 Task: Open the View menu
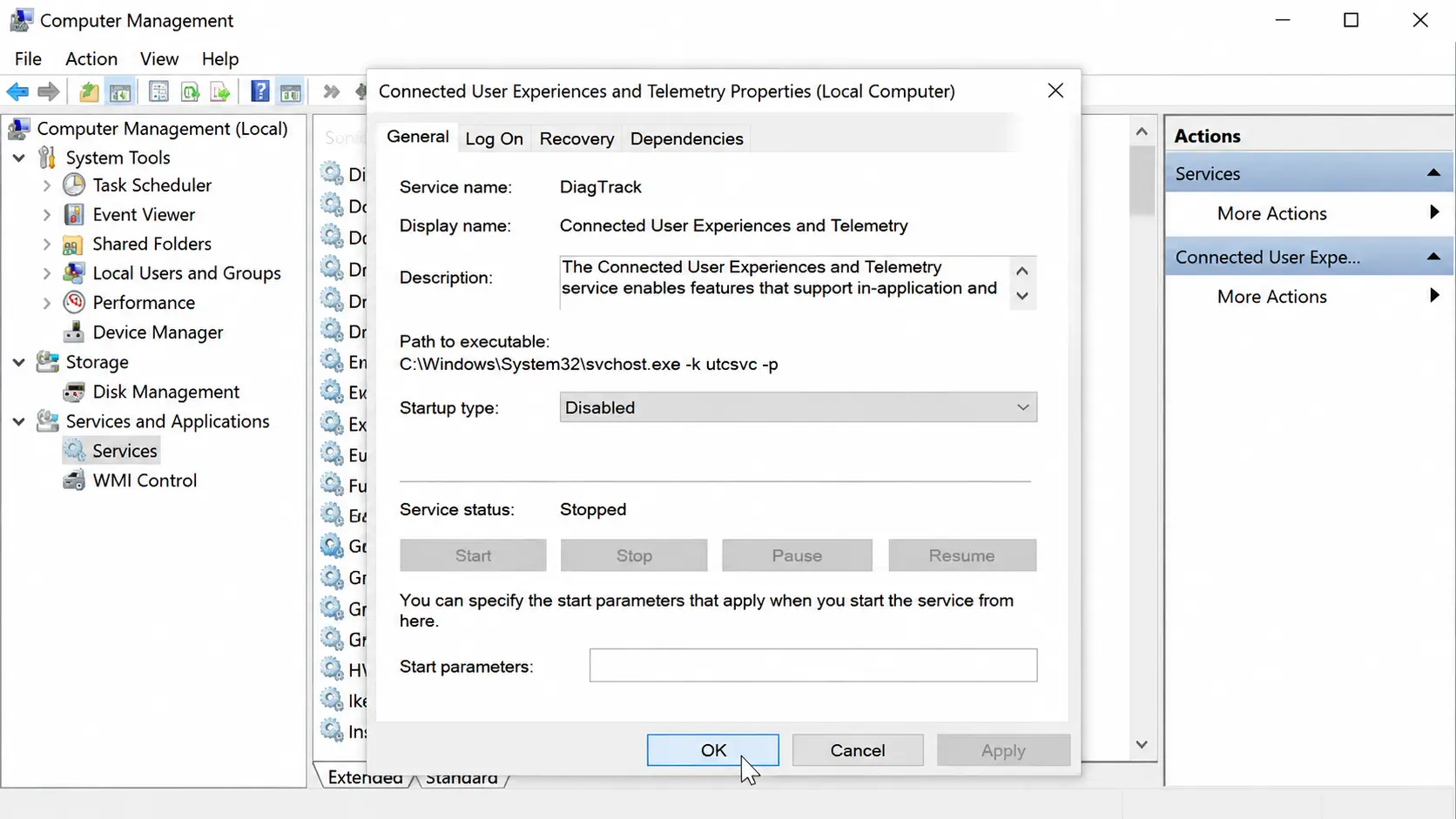(159, 58)
